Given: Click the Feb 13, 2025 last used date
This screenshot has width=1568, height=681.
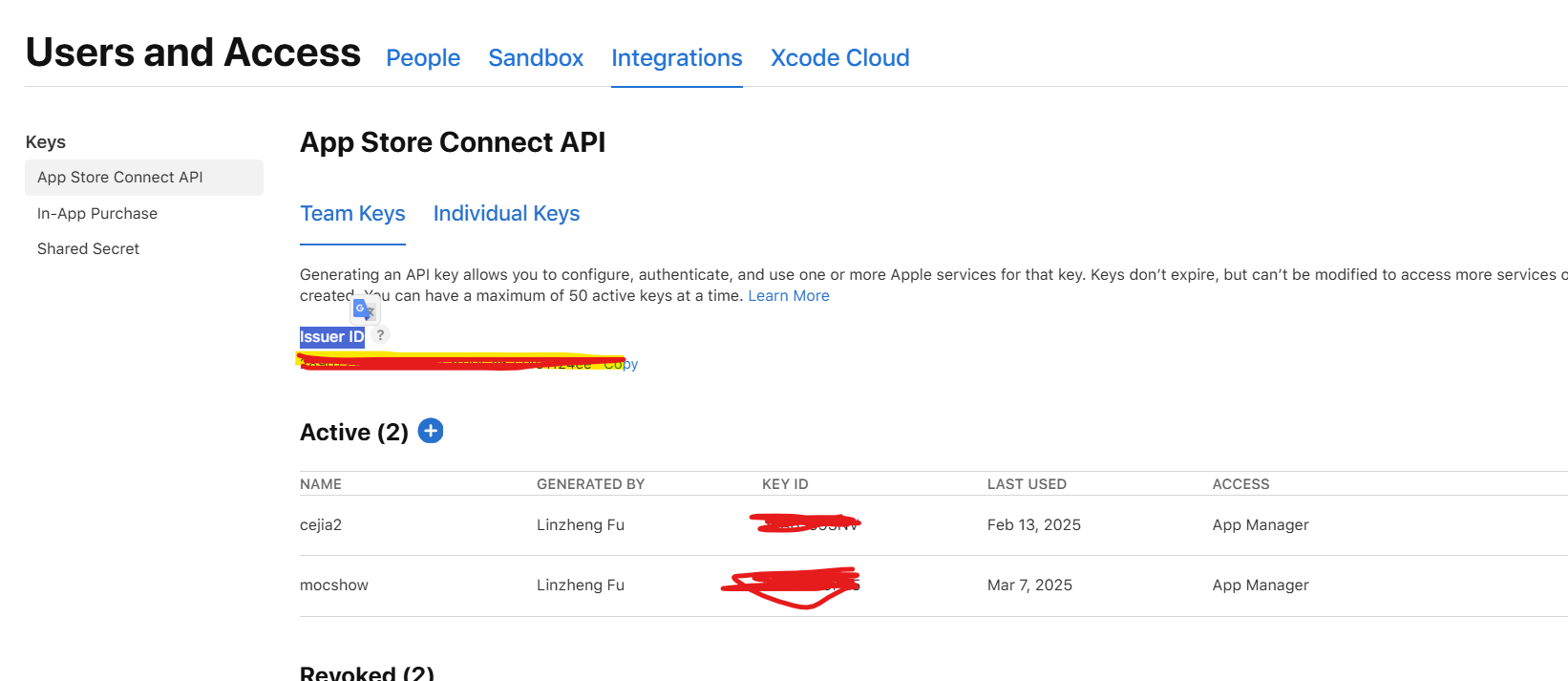Looking at the screenshot, I should pos(1034,525).
